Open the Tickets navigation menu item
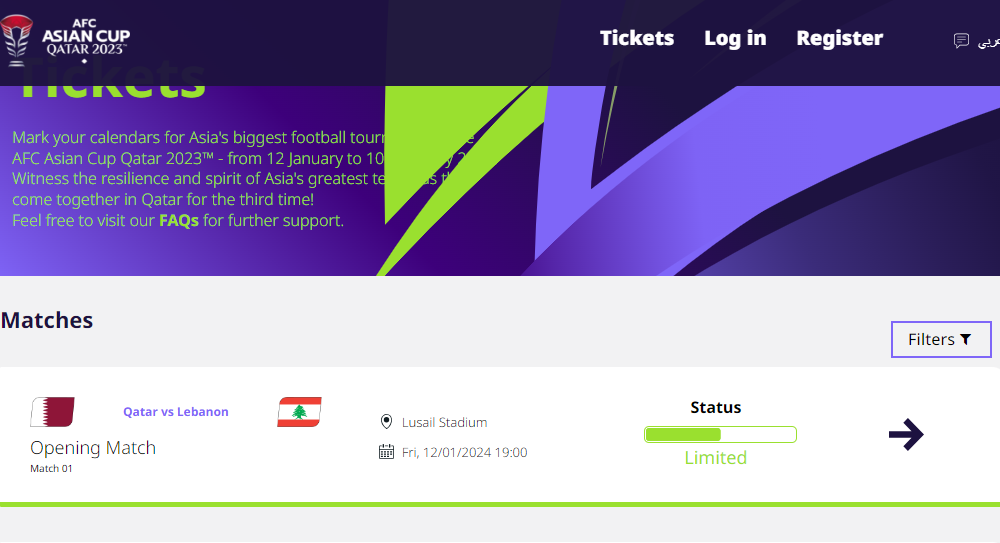The image size is (1000, 543). click(637, 38)
